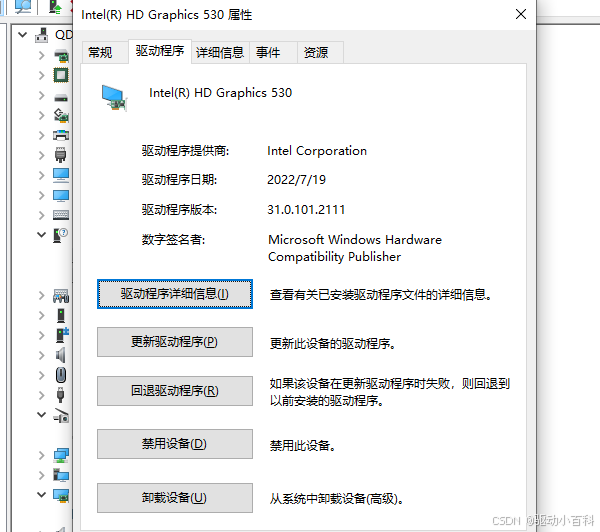Select the storage controller icon with diamond arrow
This screenshot has width=600, height=532.
pos(61,115)
